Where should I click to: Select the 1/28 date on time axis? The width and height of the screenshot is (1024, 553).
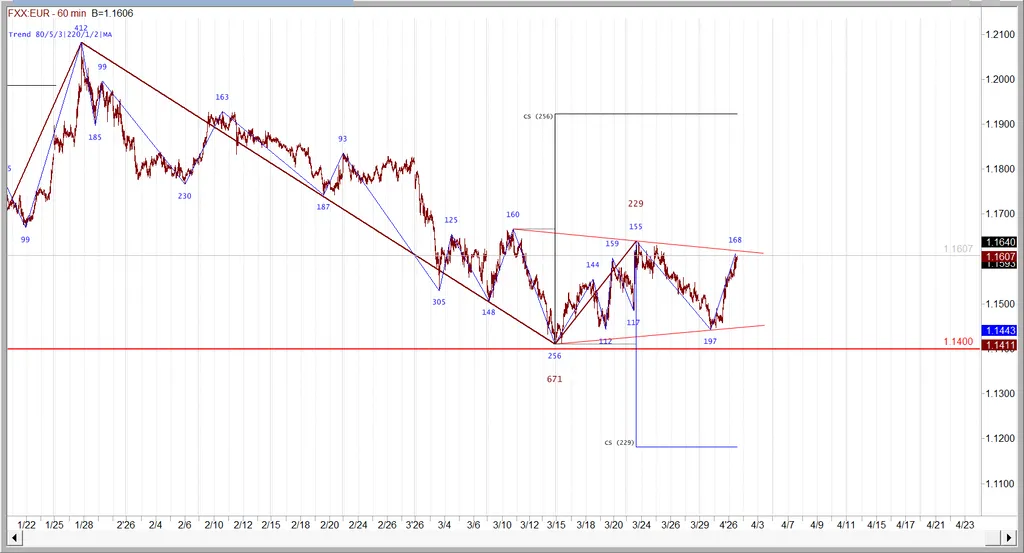pos(84,524)
